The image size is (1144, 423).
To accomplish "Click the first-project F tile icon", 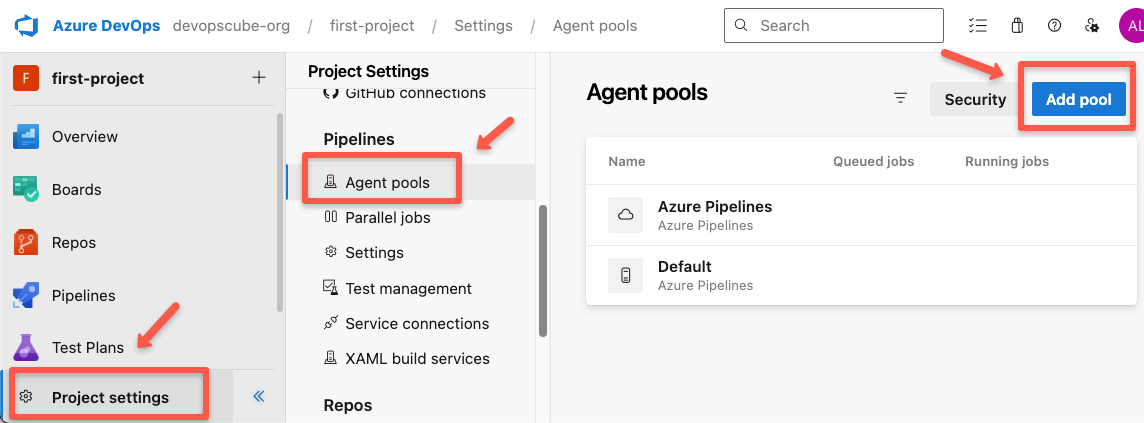I will pyautogui.click(x=26, y=78).
